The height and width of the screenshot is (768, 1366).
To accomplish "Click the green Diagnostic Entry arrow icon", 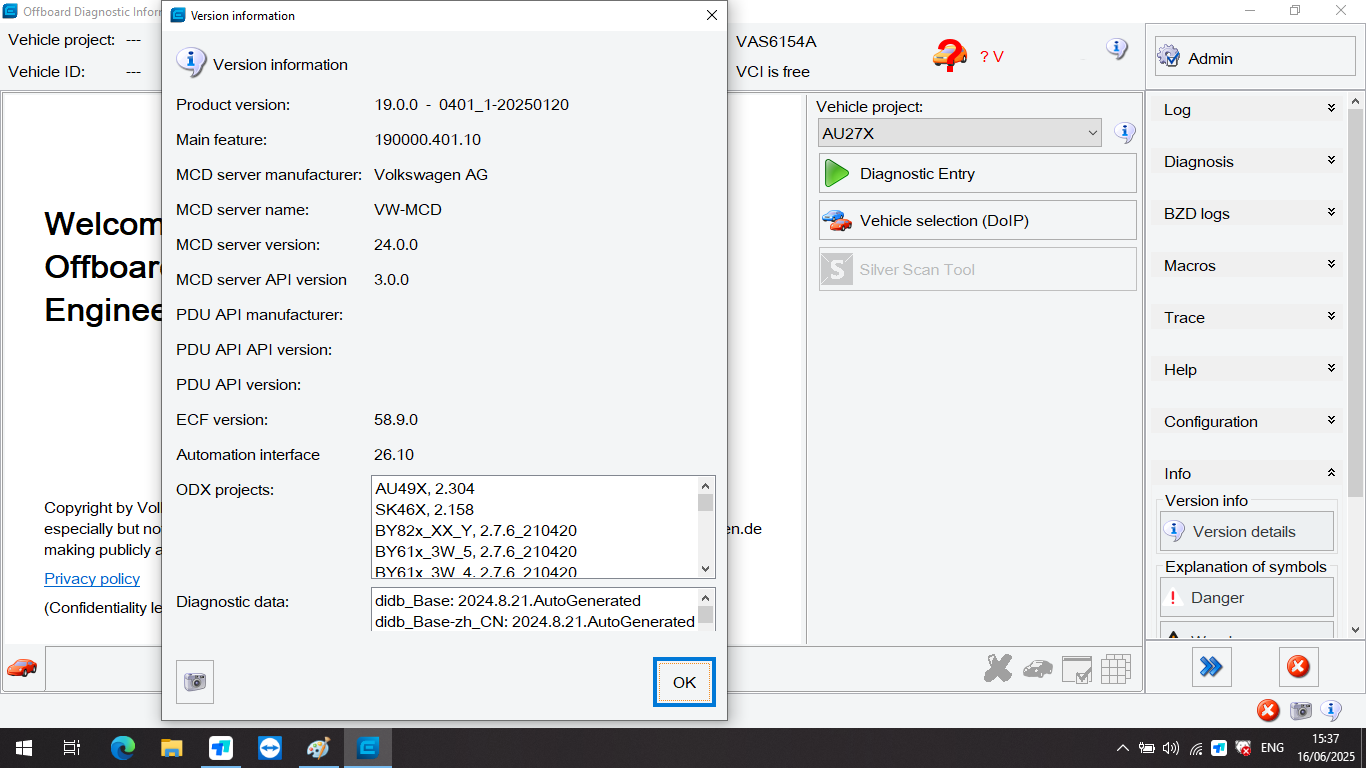I will (838, 172).
